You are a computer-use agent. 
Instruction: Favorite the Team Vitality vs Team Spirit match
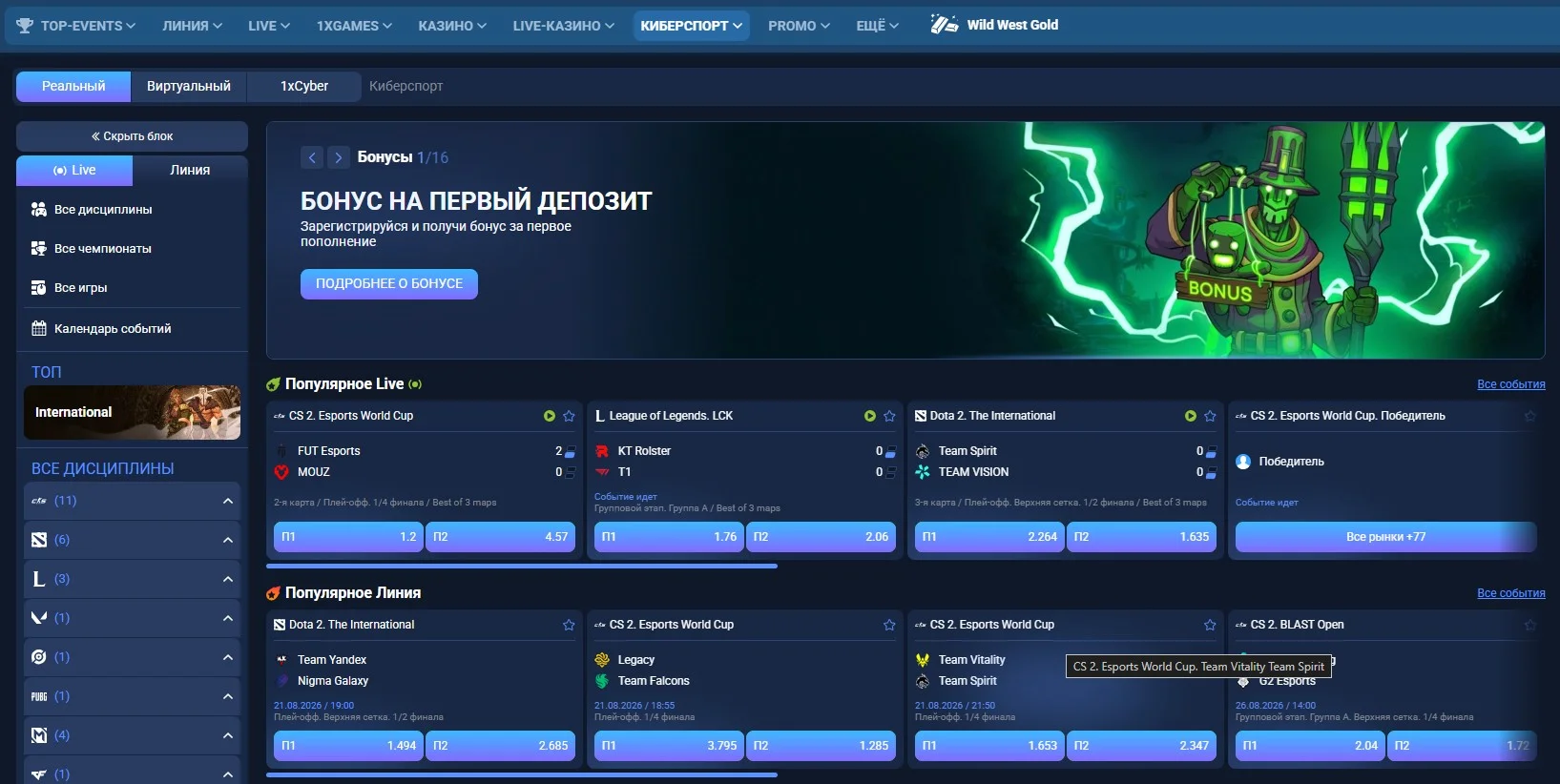coord(1211,625)
